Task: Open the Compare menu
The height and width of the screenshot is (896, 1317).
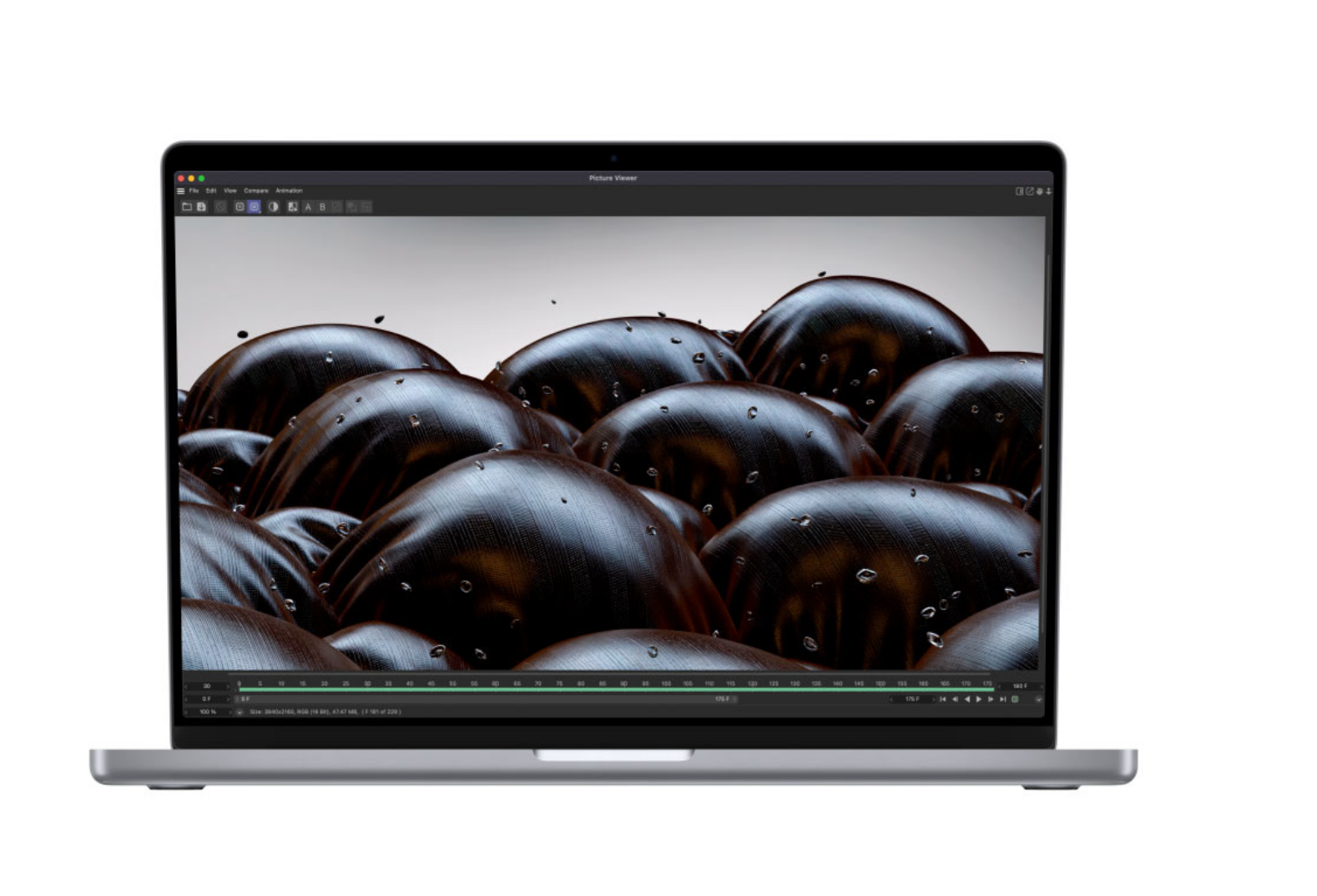Action: (x=256, y=191)
